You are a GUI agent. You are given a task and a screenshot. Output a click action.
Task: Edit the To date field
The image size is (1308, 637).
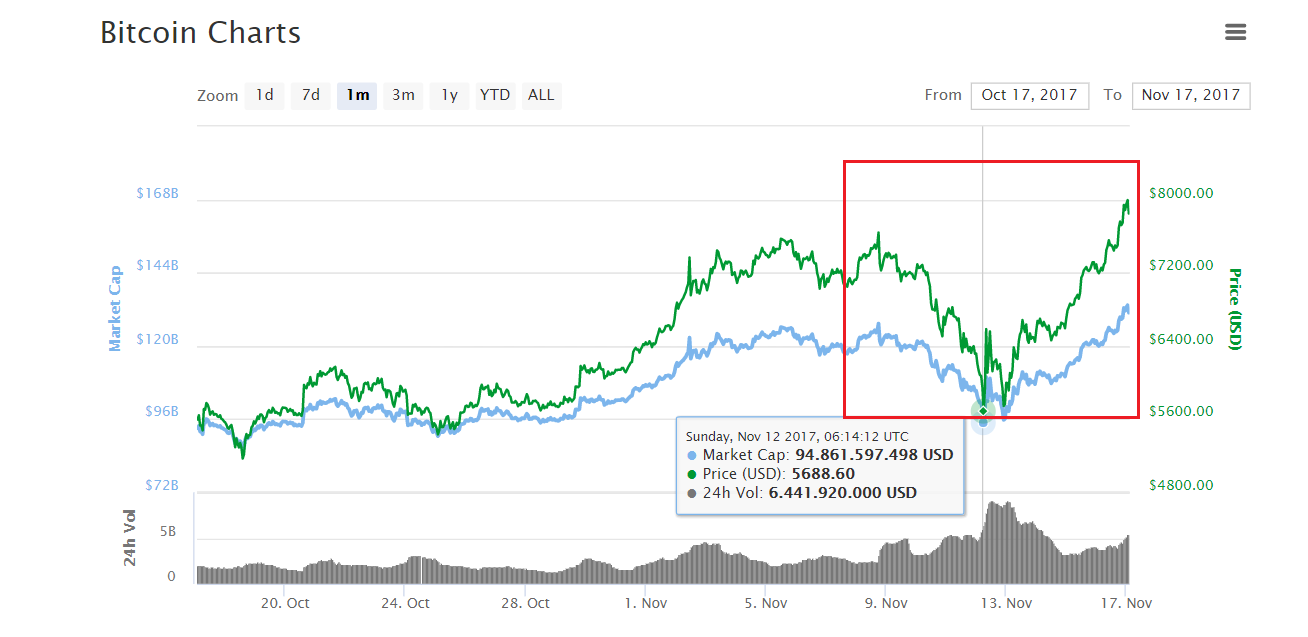1190,95
